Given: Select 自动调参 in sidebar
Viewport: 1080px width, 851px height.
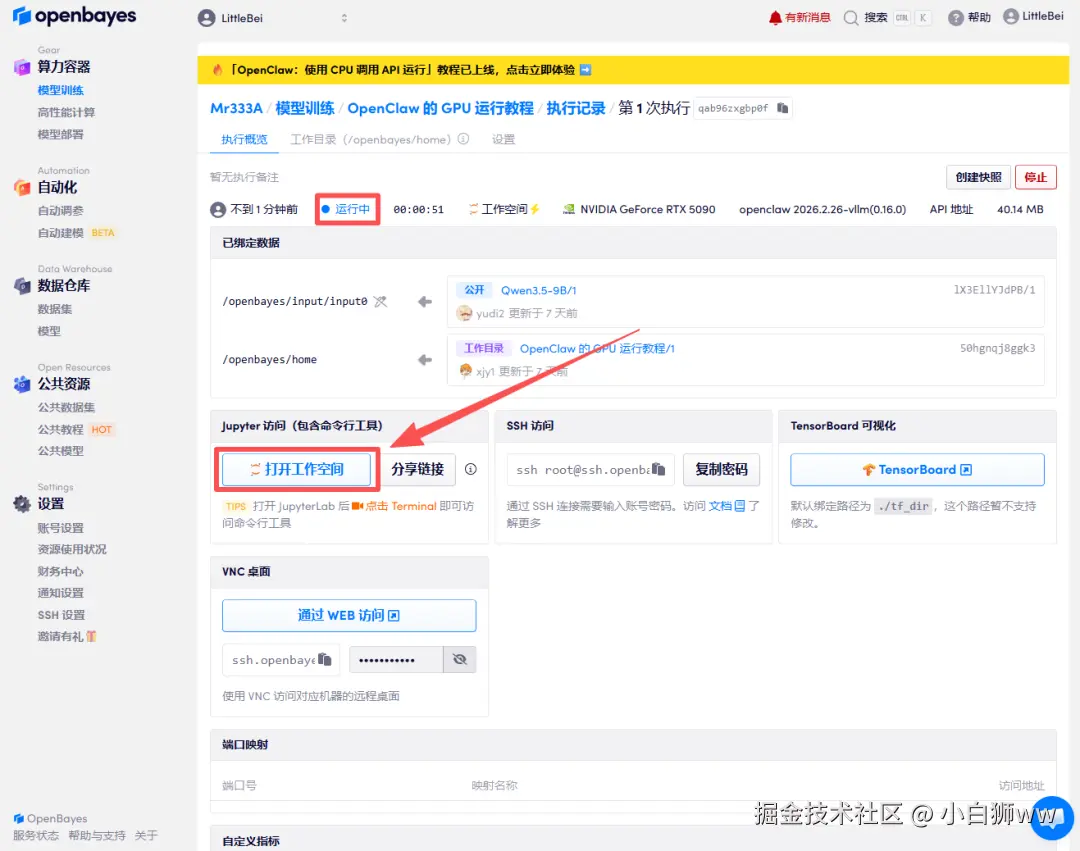Looking at the screenshot, I should (60, 211).
